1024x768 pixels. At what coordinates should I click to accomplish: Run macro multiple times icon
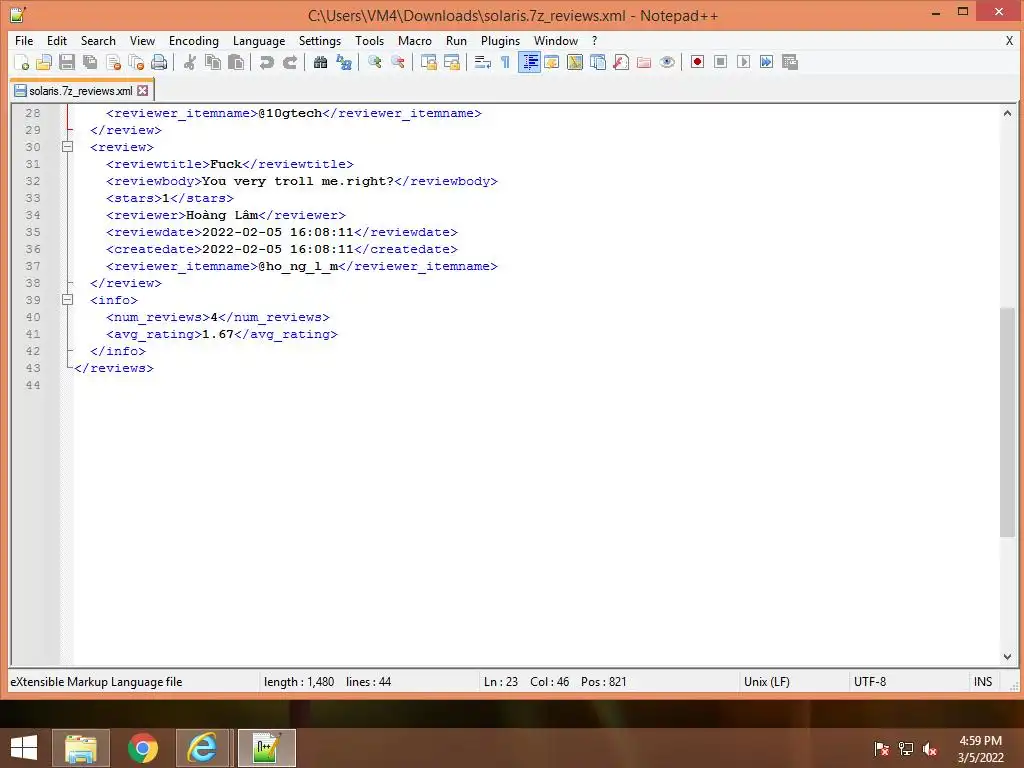click(767, 62)
